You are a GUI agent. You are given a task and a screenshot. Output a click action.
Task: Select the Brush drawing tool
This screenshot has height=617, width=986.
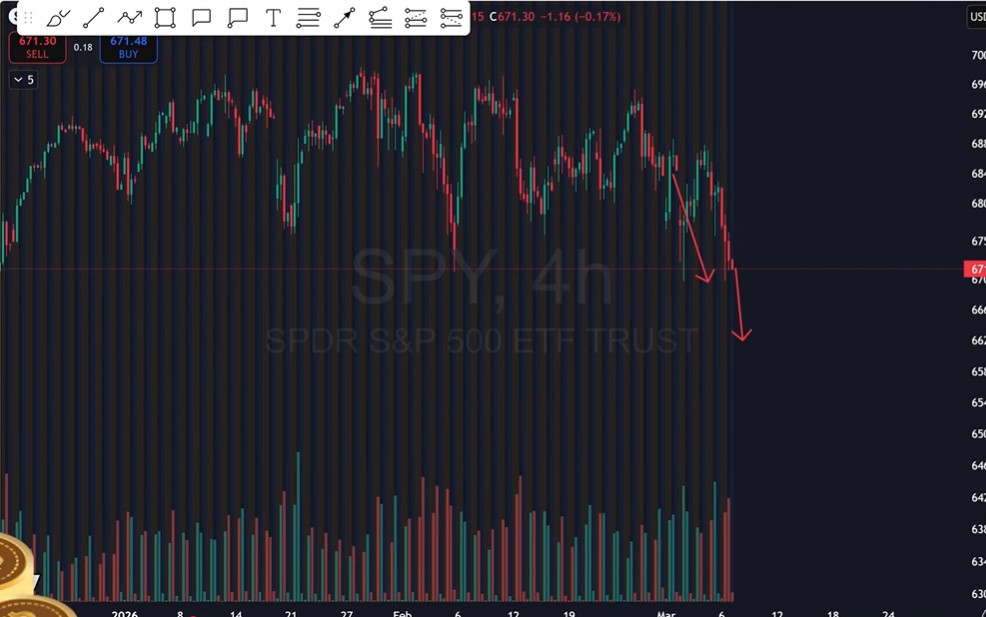click(x=58, y=18)
